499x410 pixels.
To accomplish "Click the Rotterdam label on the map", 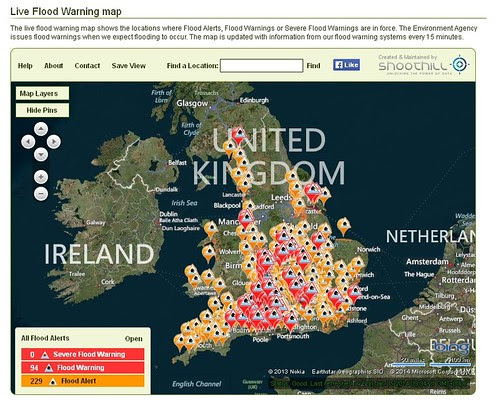I will pyautogui.click(x=458, y=280).
